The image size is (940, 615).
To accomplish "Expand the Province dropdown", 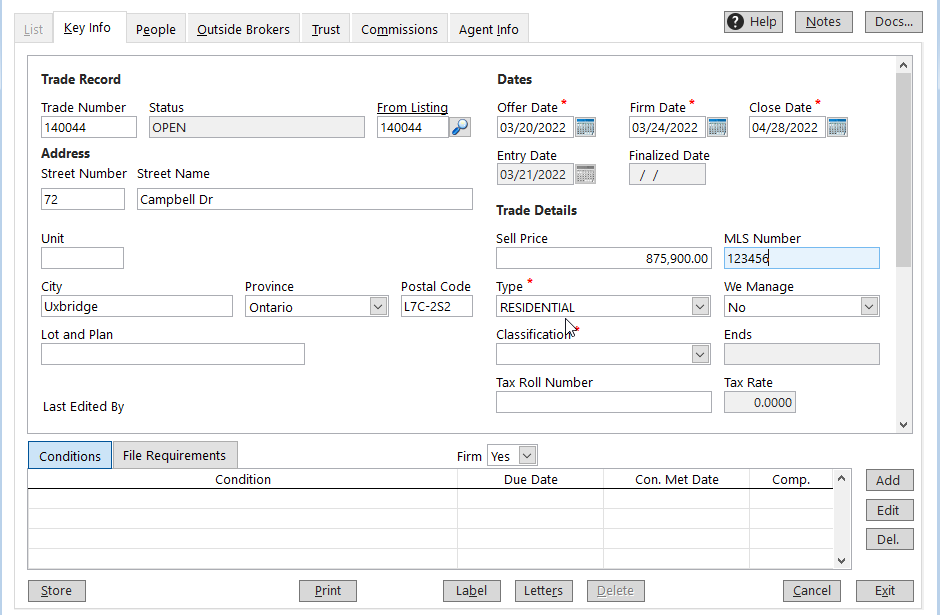I will click(x=378, y=306).
